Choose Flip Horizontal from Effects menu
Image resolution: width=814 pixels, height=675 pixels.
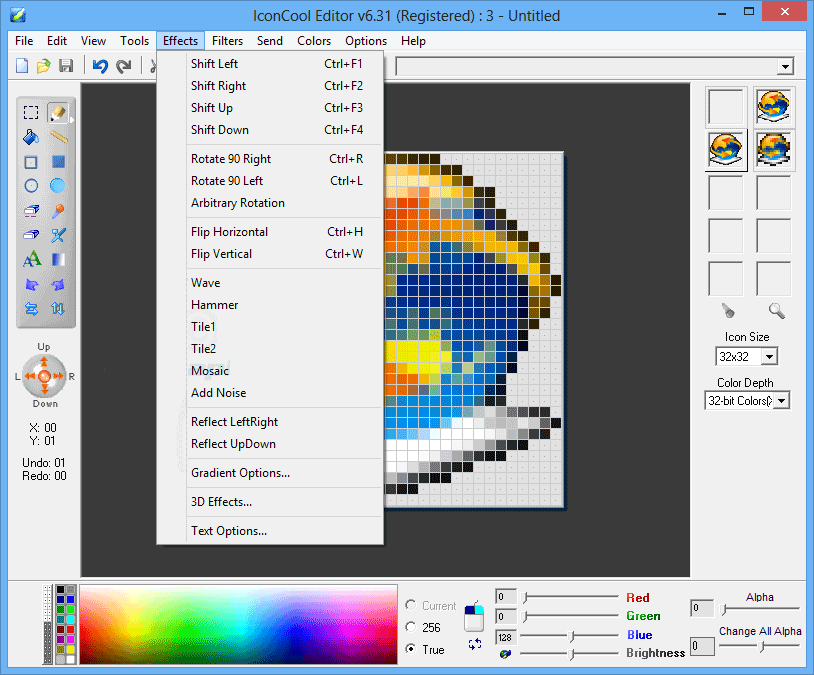[229, 232]
